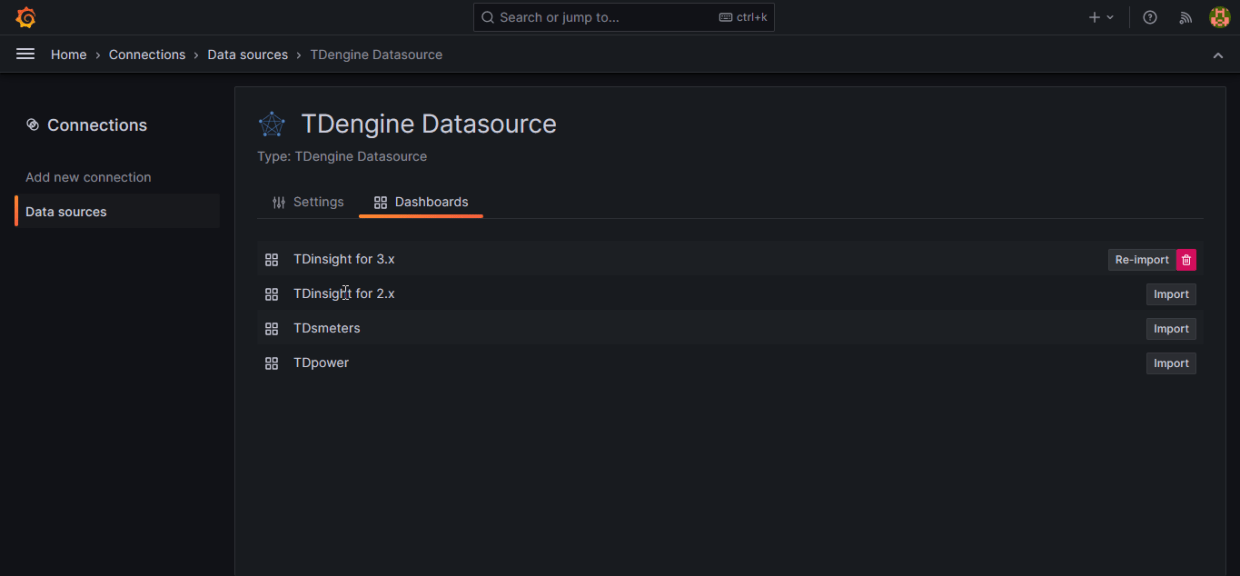Import the TDpower dashboard
This screenshot has width=1240, height=576.
click(x=1170, y=362)
